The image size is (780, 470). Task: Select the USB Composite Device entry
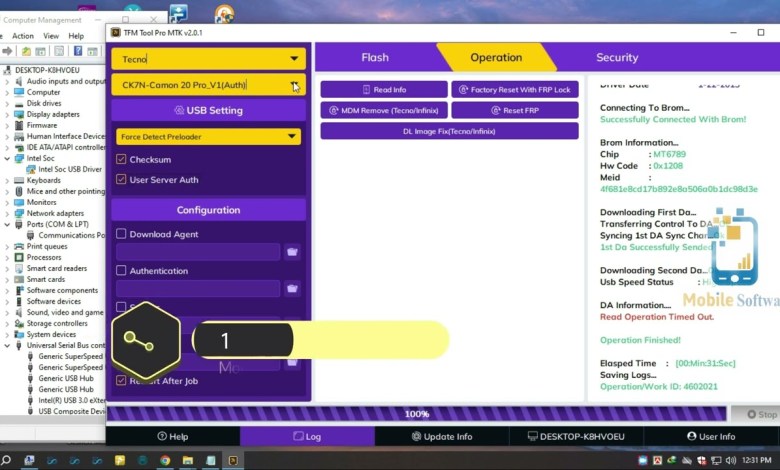pos(72,411)
